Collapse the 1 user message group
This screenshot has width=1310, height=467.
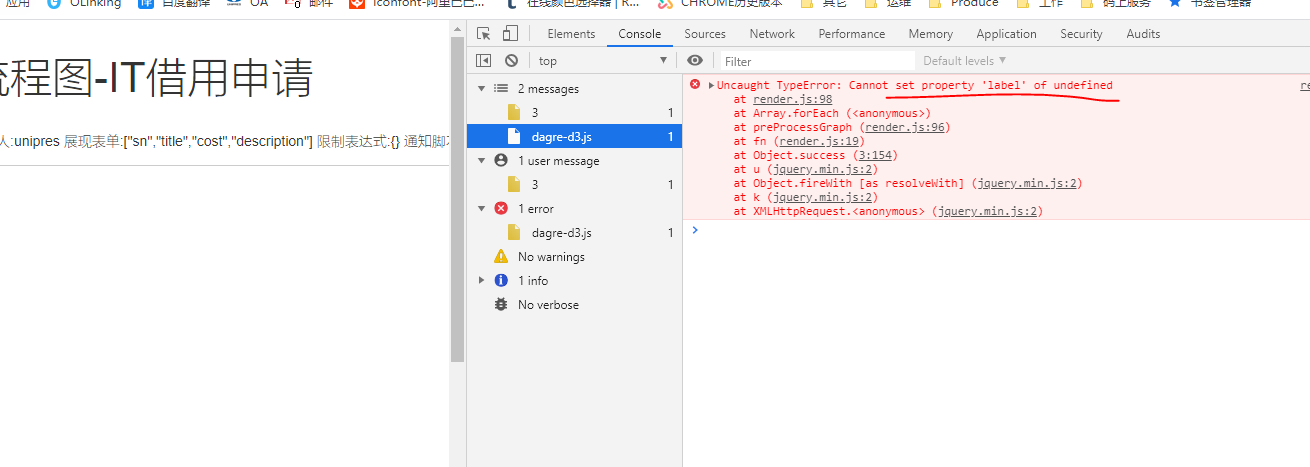click(x=481, y=161)
